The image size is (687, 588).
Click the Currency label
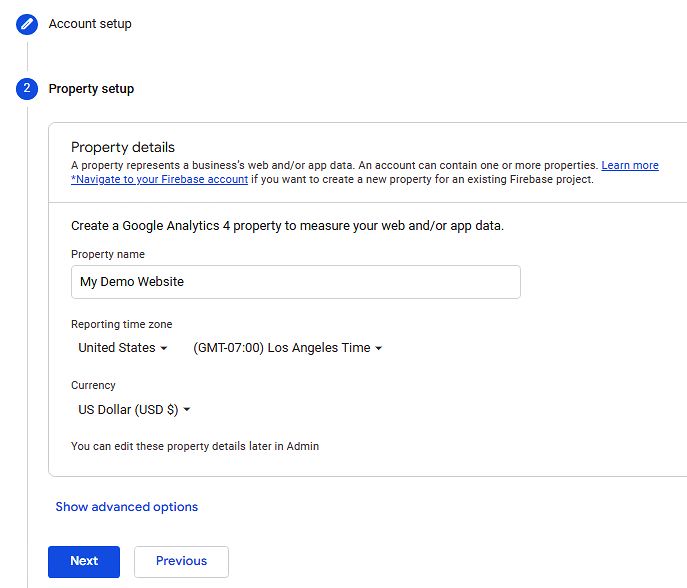93,385
